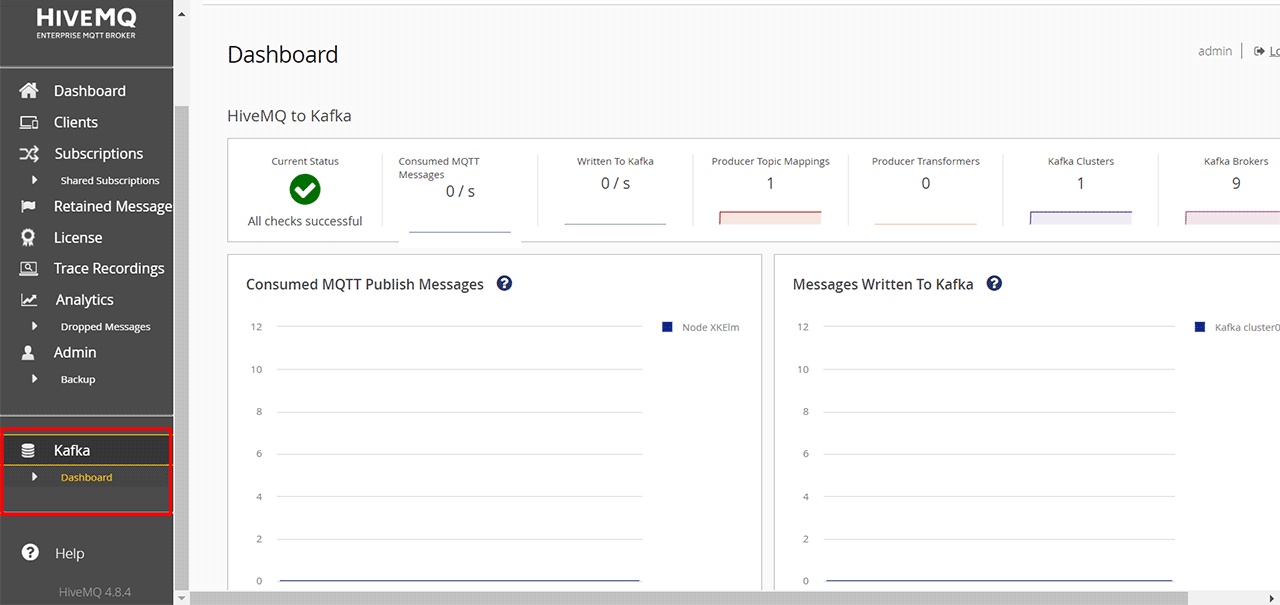
Task: Click the Producer Transformers card
Action: 925,190
